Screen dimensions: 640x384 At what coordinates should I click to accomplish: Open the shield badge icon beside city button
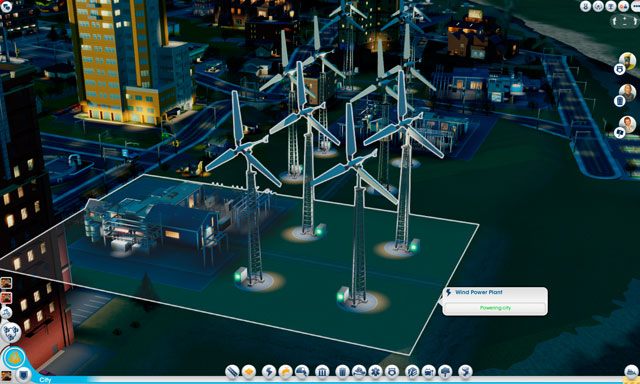pyautogui.click(x=24, y=374)
